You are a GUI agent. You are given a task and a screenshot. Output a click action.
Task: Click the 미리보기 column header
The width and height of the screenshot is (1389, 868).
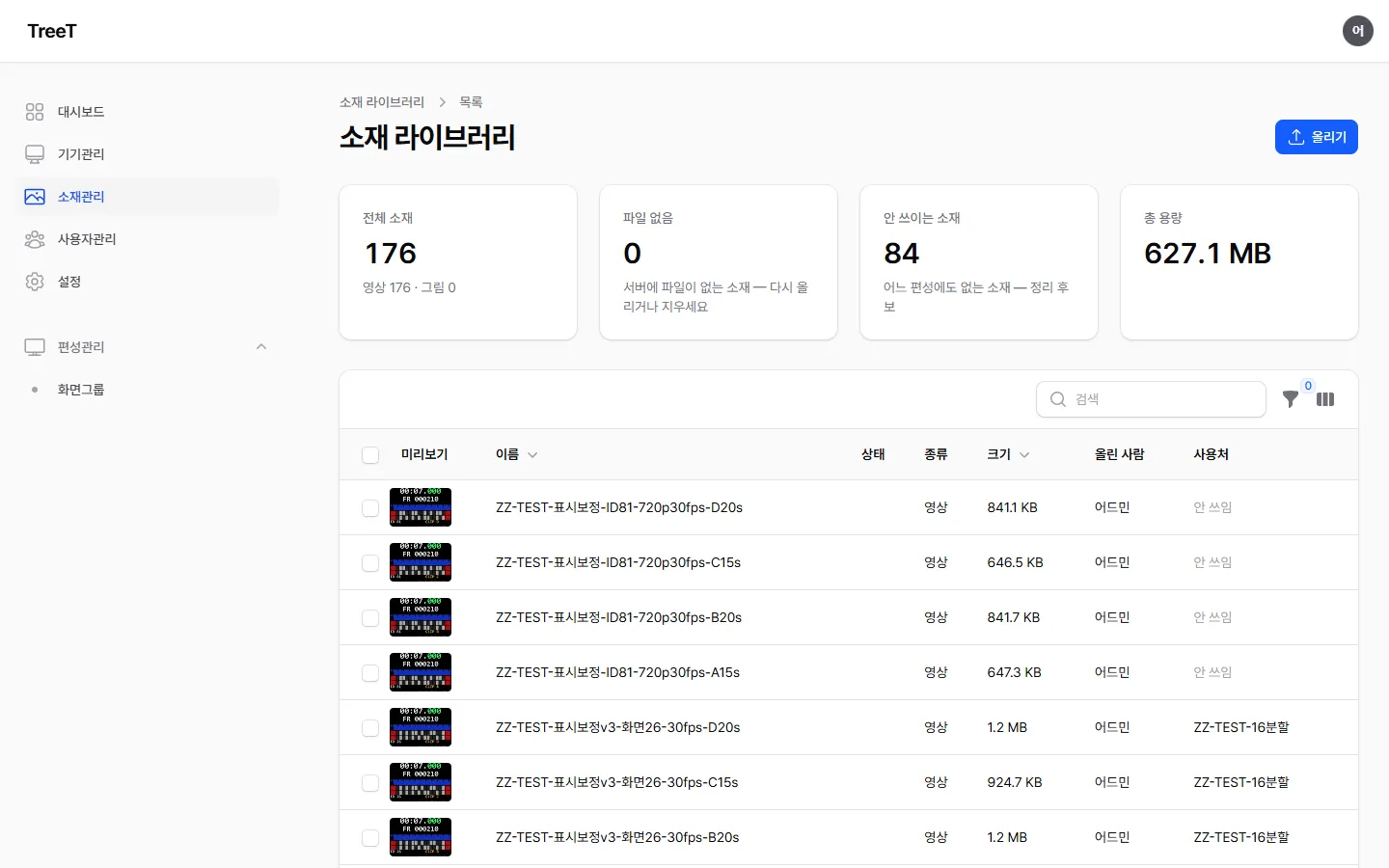click(x=424, y=455)
